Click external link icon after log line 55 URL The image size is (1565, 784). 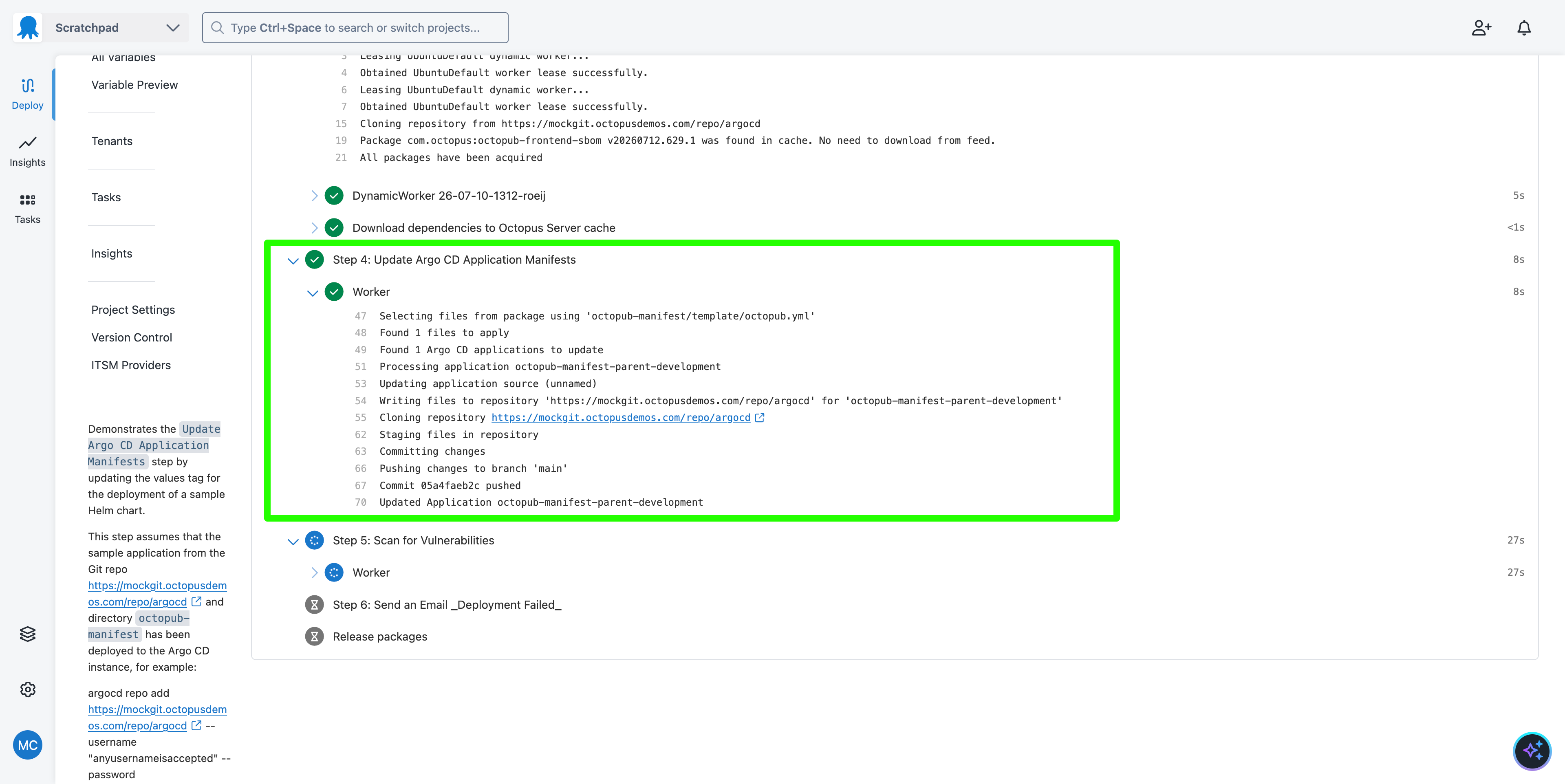click(759, 418)
